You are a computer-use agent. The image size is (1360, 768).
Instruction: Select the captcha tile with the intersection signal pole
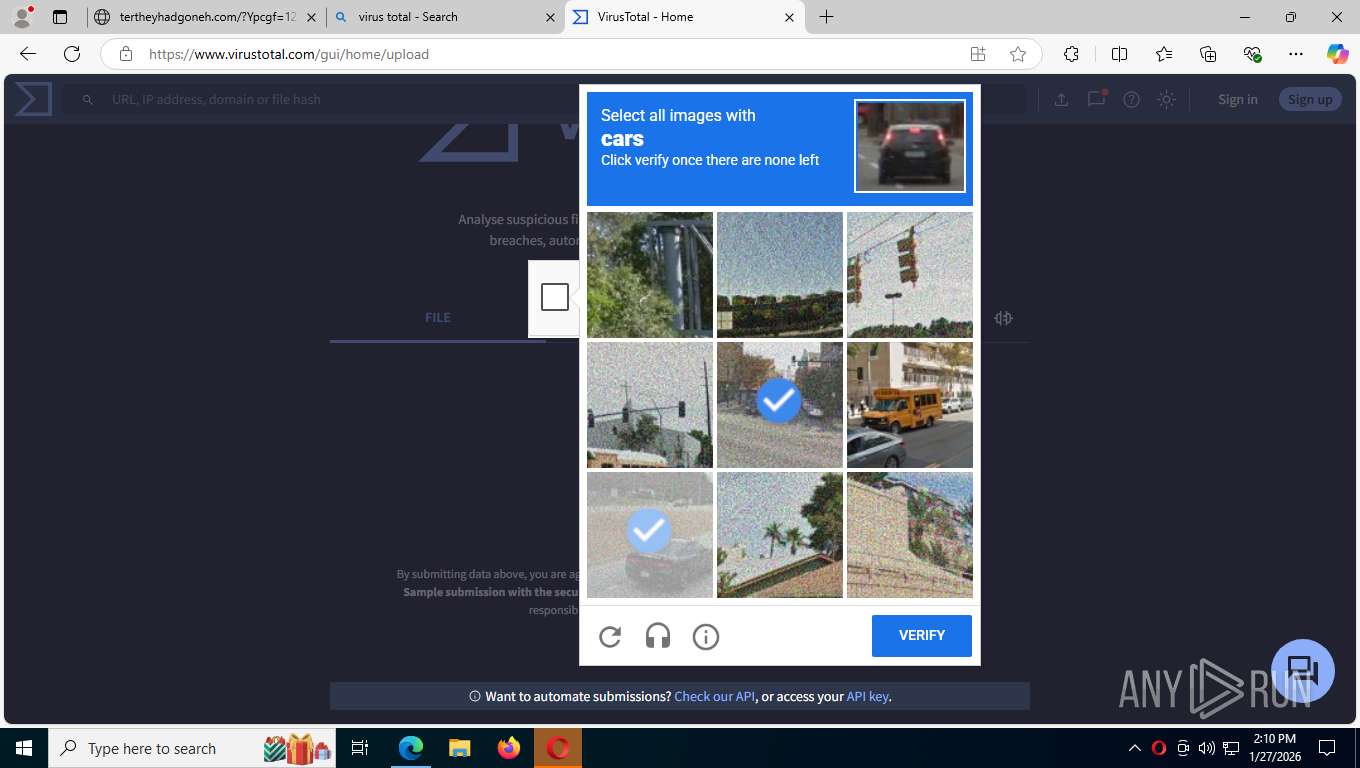pos(650,405)
